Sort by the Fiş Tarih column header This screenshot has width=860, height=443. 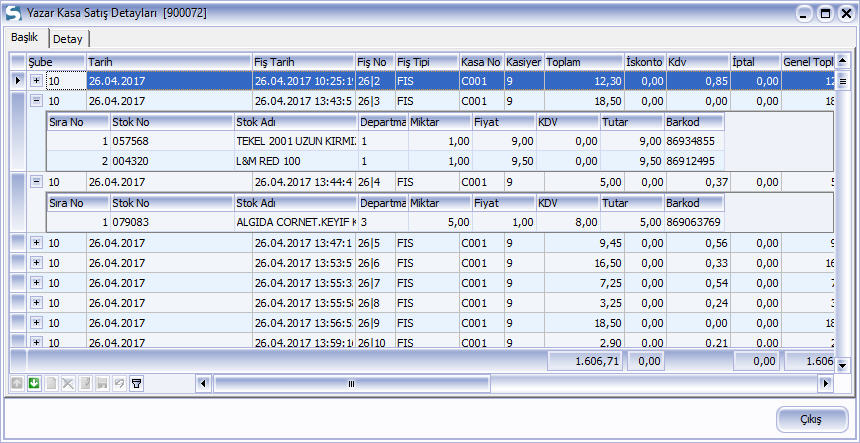303,61
